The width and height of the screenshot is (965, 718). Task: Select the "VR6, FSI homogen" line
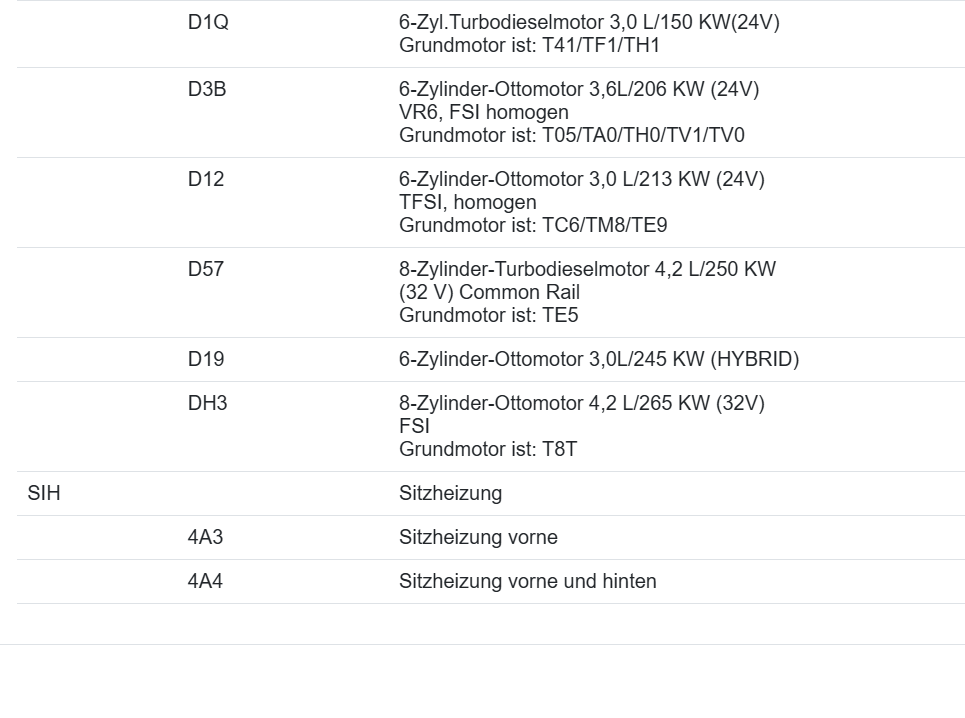tap(484, 113)
